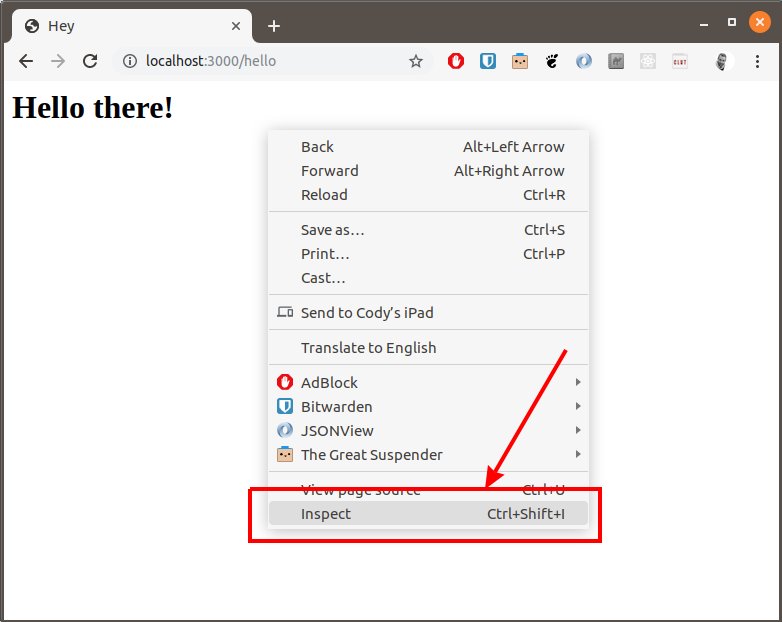The image size is (782, 622).
Task: Open the Bitwarden extension toolbar icon
Action: 488,61
